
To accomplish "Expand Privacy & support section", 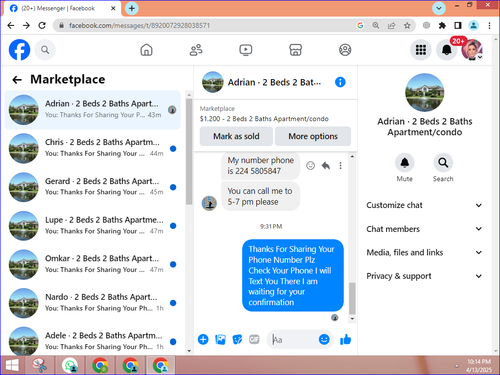I will [x=424, y=276].
